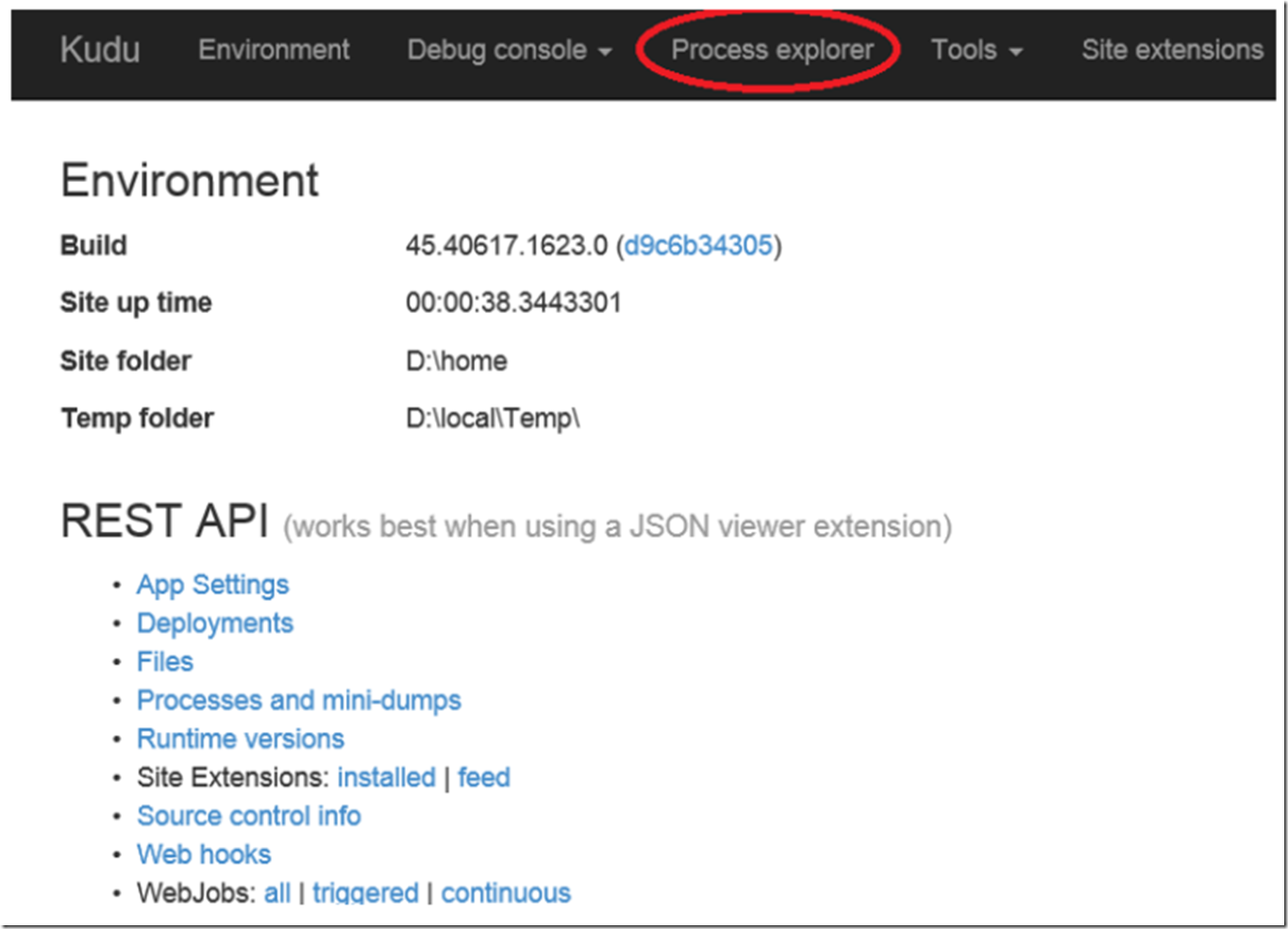Open the Environment nav item
Image resolution: width=1288 pixels, height=929 pixels.
coord(274,50)
